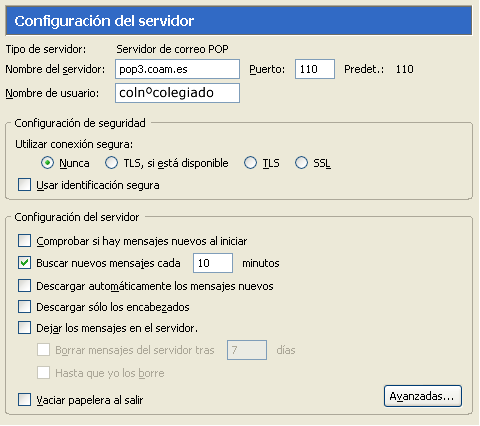The image size is (480, 426).
Task: Check Descargar sólo los encabezados
Action: pyautogui.click(x=24, y=307)
